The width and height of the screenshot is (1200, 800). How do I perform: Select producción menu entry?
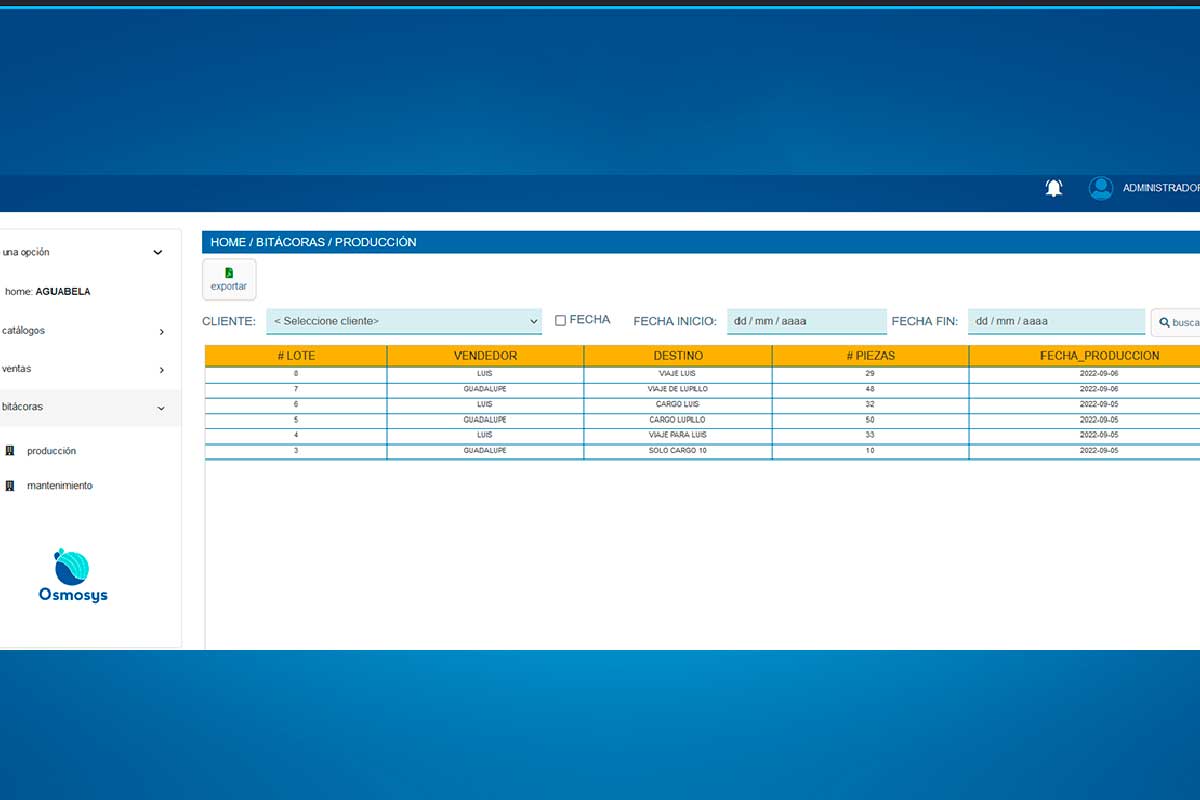pos(51,451)
